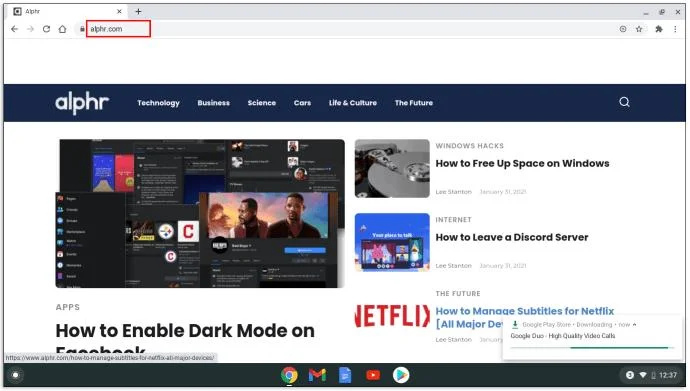Click the browser forward arrow
The height and width of the screenshot is (391, 690).
point(30,29)
